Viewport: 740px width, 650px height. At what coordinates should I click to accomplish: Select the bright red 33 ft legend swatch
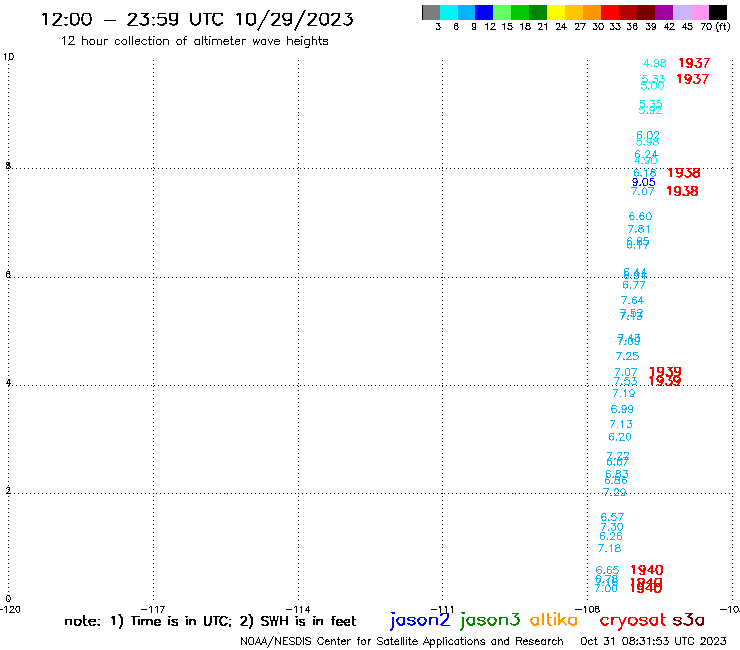pos(610,12)
